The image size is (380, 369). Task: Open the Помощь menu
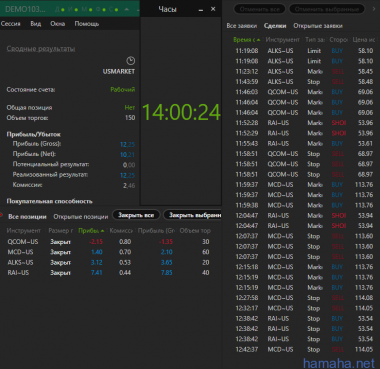(x=87, y=24)
